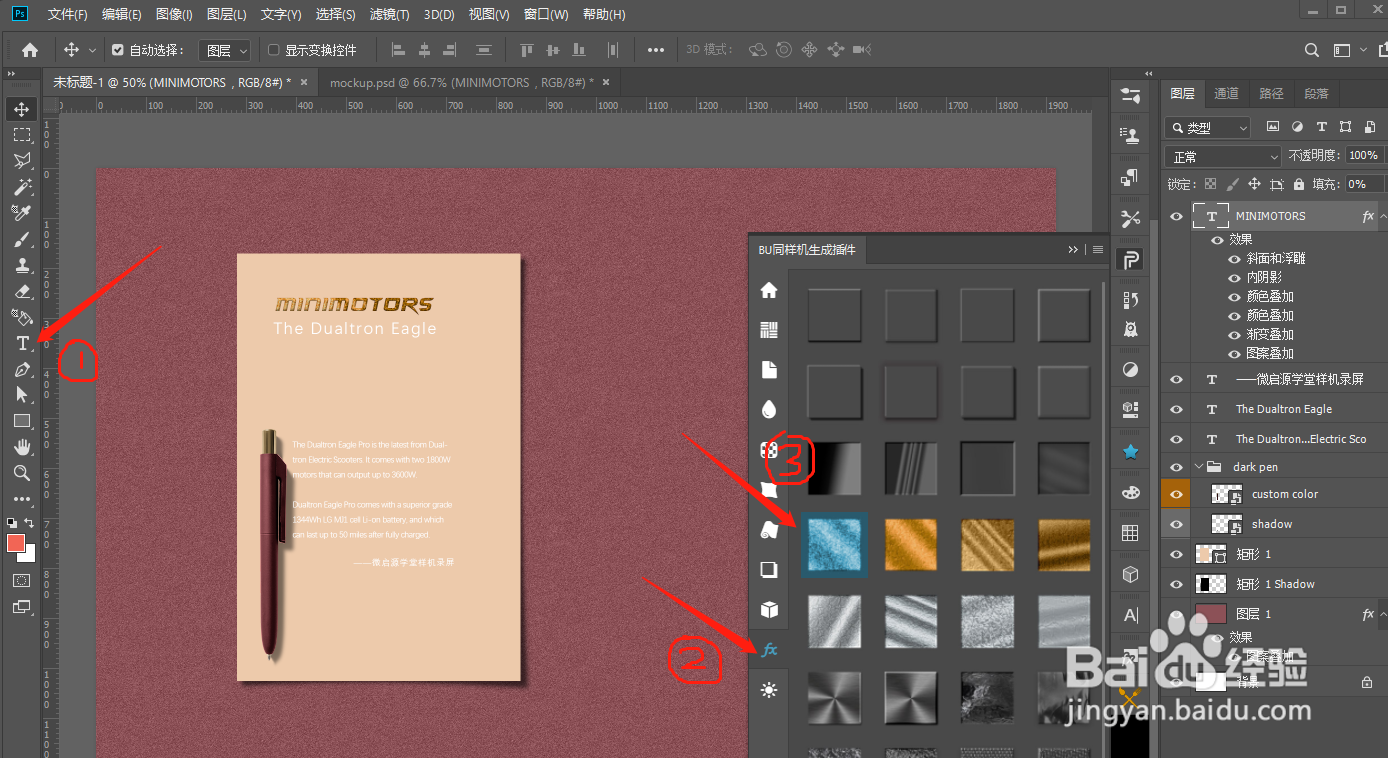This screenshot has height=758, width=1388.
Task: Enable Show Transform Controls (显示变换控件) checkbox
Action: click(274, 50)
